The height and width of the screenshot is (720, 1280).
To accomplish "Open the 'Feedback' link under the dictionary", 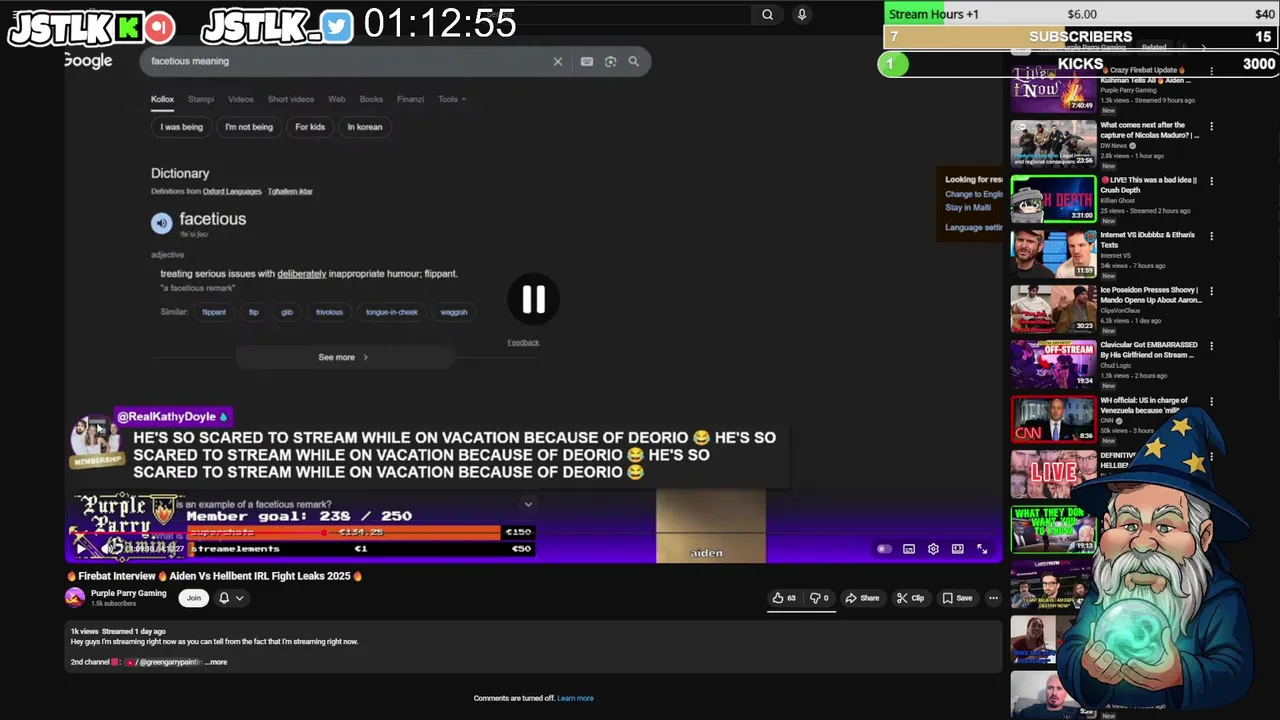I will [x=523, y=343].
